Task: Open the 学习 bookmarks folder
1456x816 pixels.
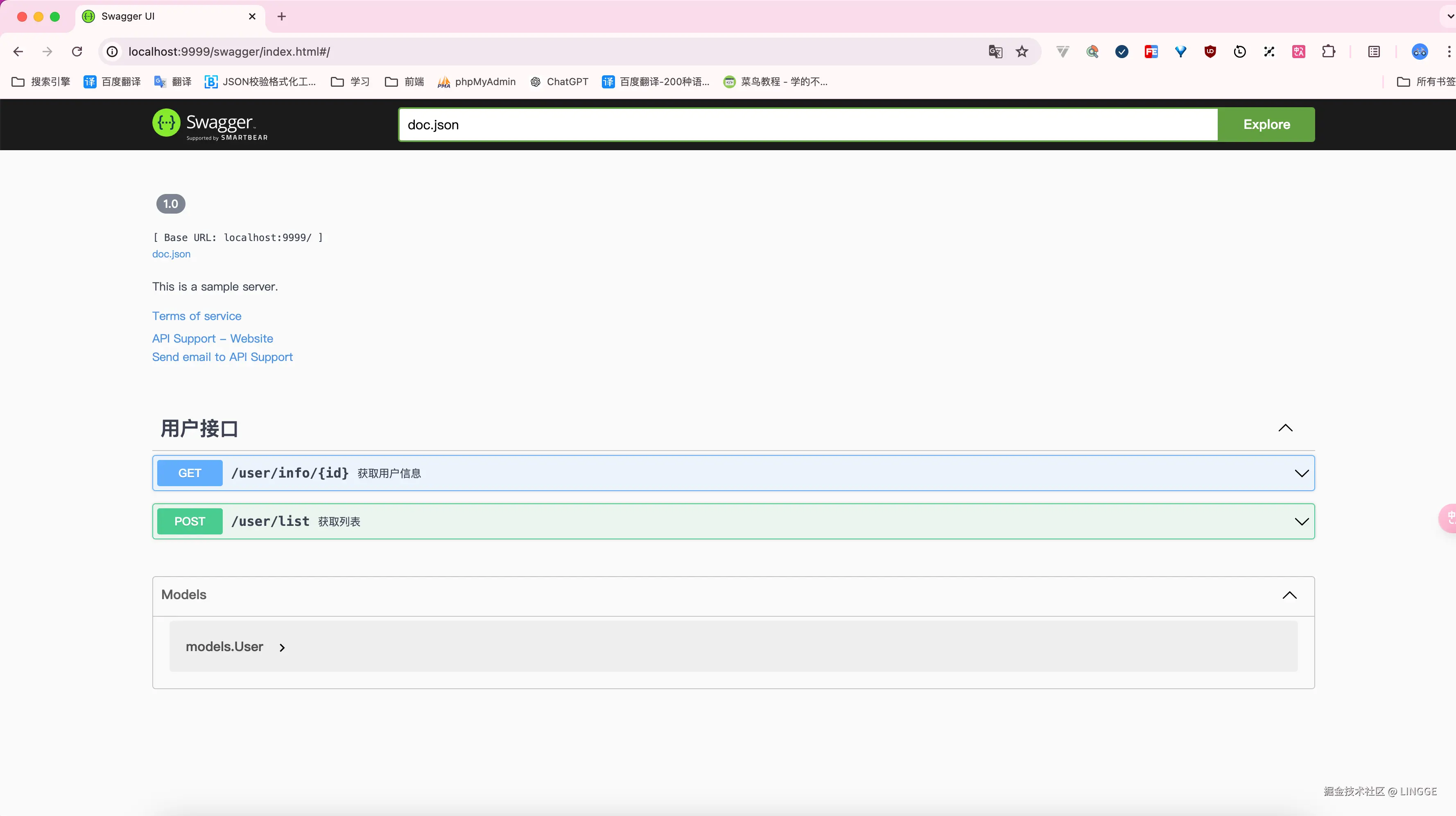Action: tap(350, 82)
